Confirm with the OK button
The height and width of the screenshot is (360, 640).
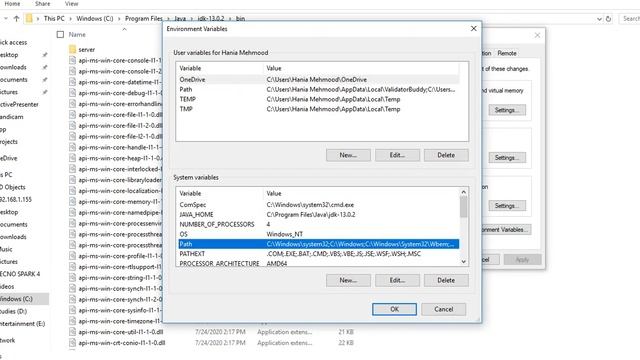click(x=394, y=309)
